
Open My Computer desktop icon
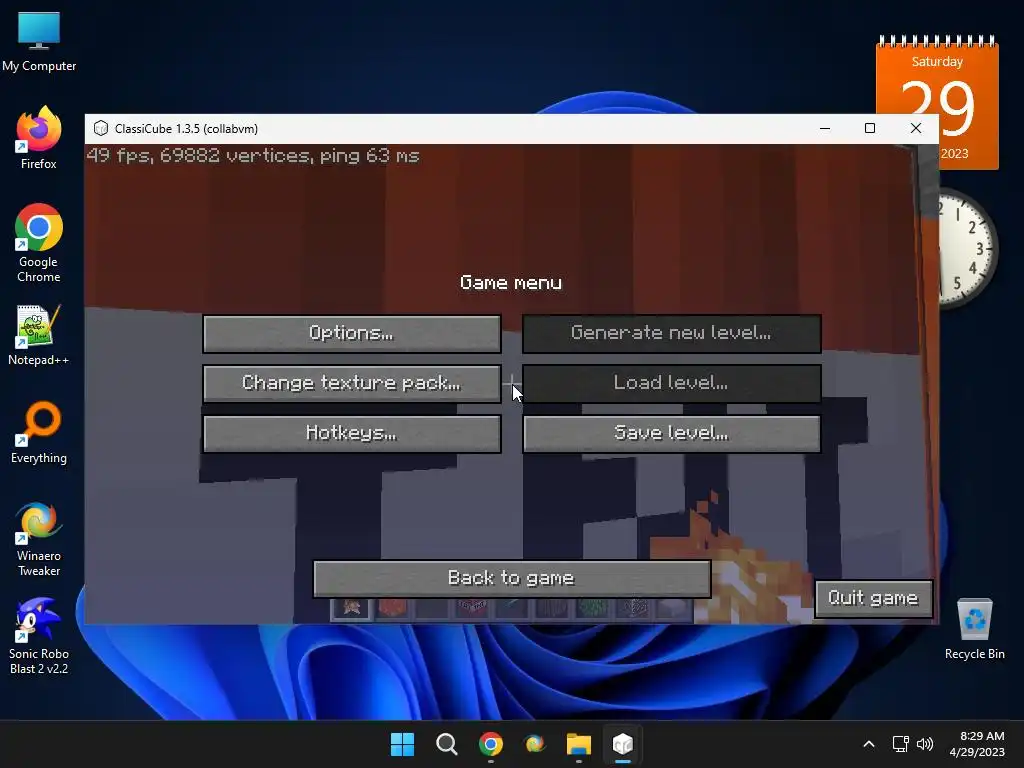[39, 41]
